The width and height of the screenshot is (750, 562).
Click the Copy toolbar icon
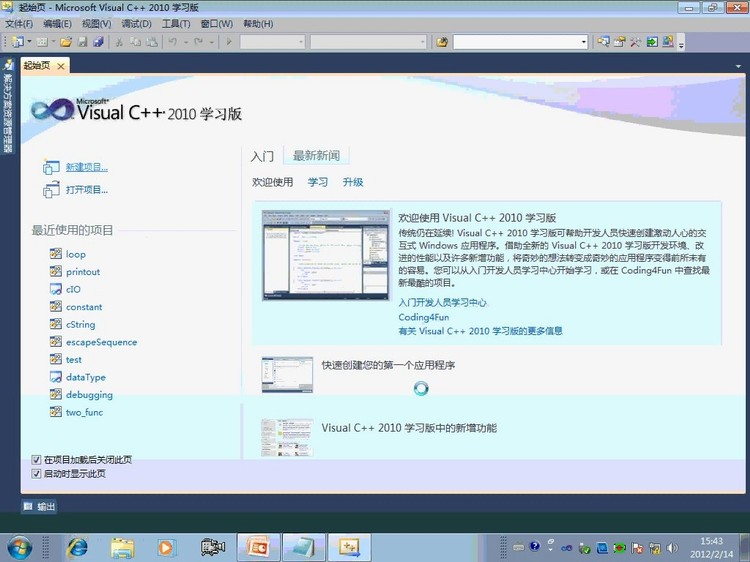[x=135, y=42]
